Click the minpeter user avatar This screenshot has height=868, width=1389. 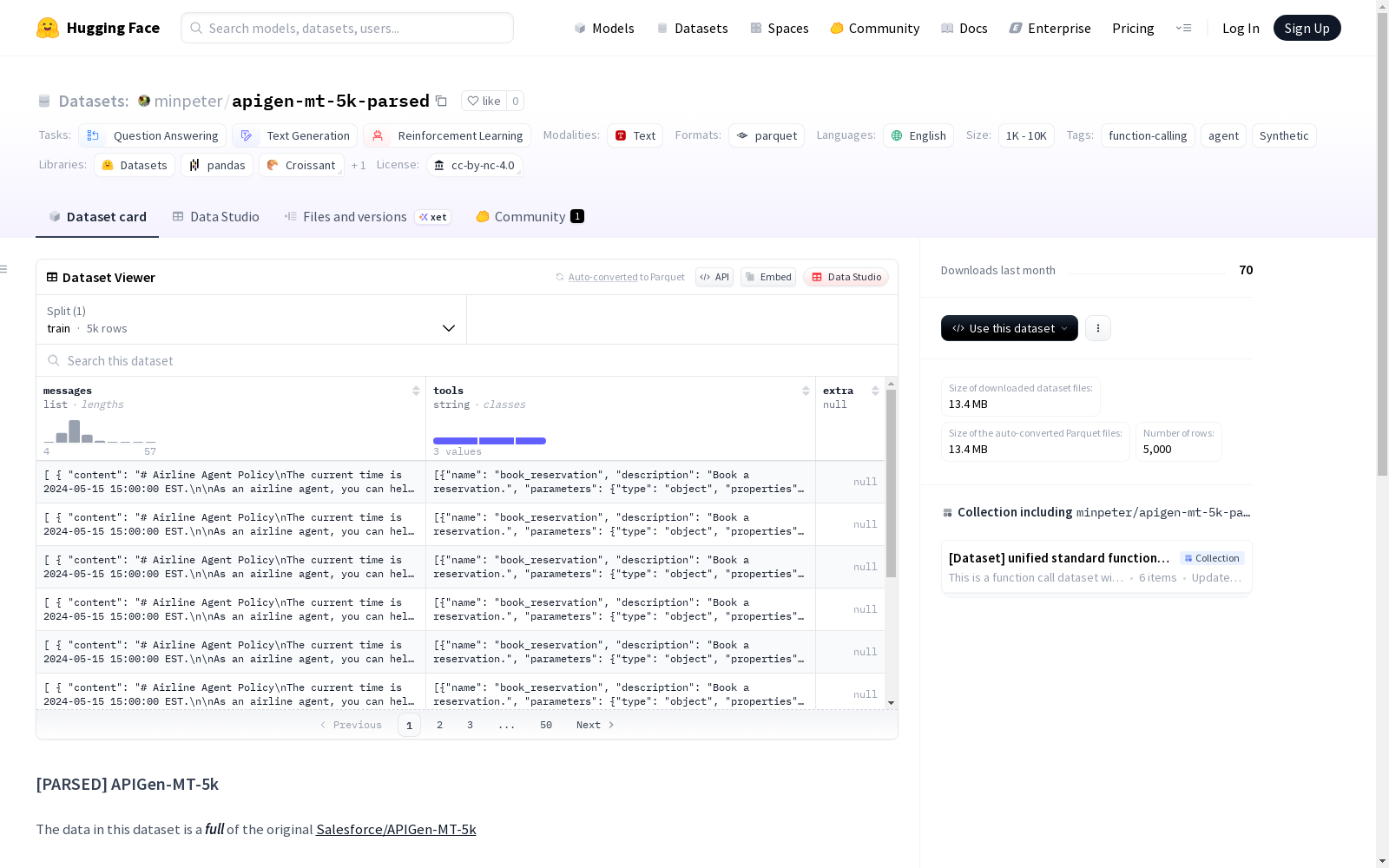(x=144, y=101)
